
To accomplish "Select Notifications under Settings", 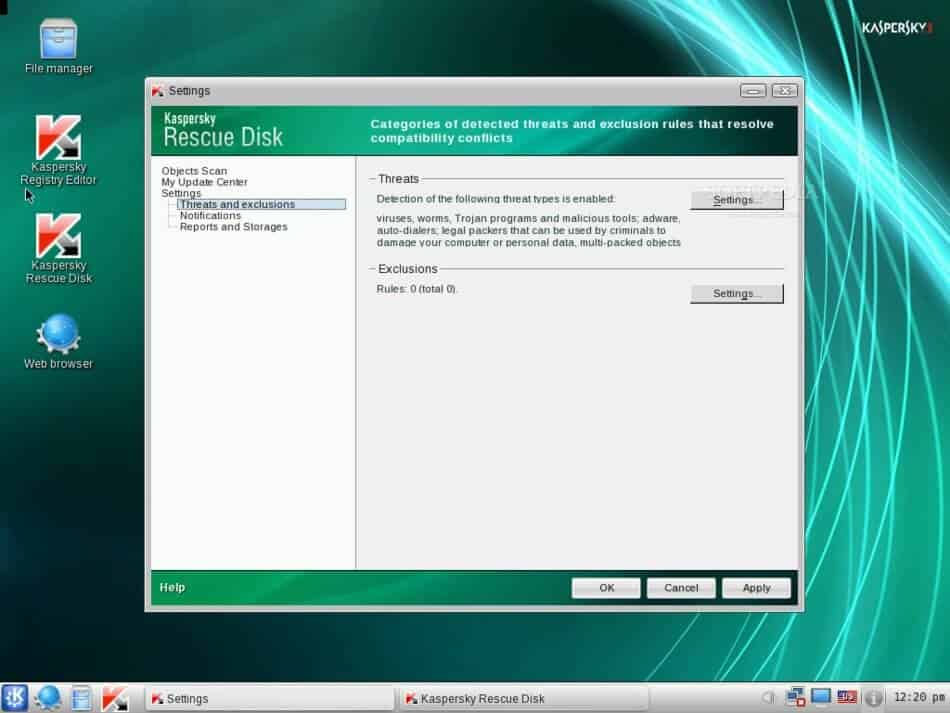I will pyautogui.click(x=210, y=215).
